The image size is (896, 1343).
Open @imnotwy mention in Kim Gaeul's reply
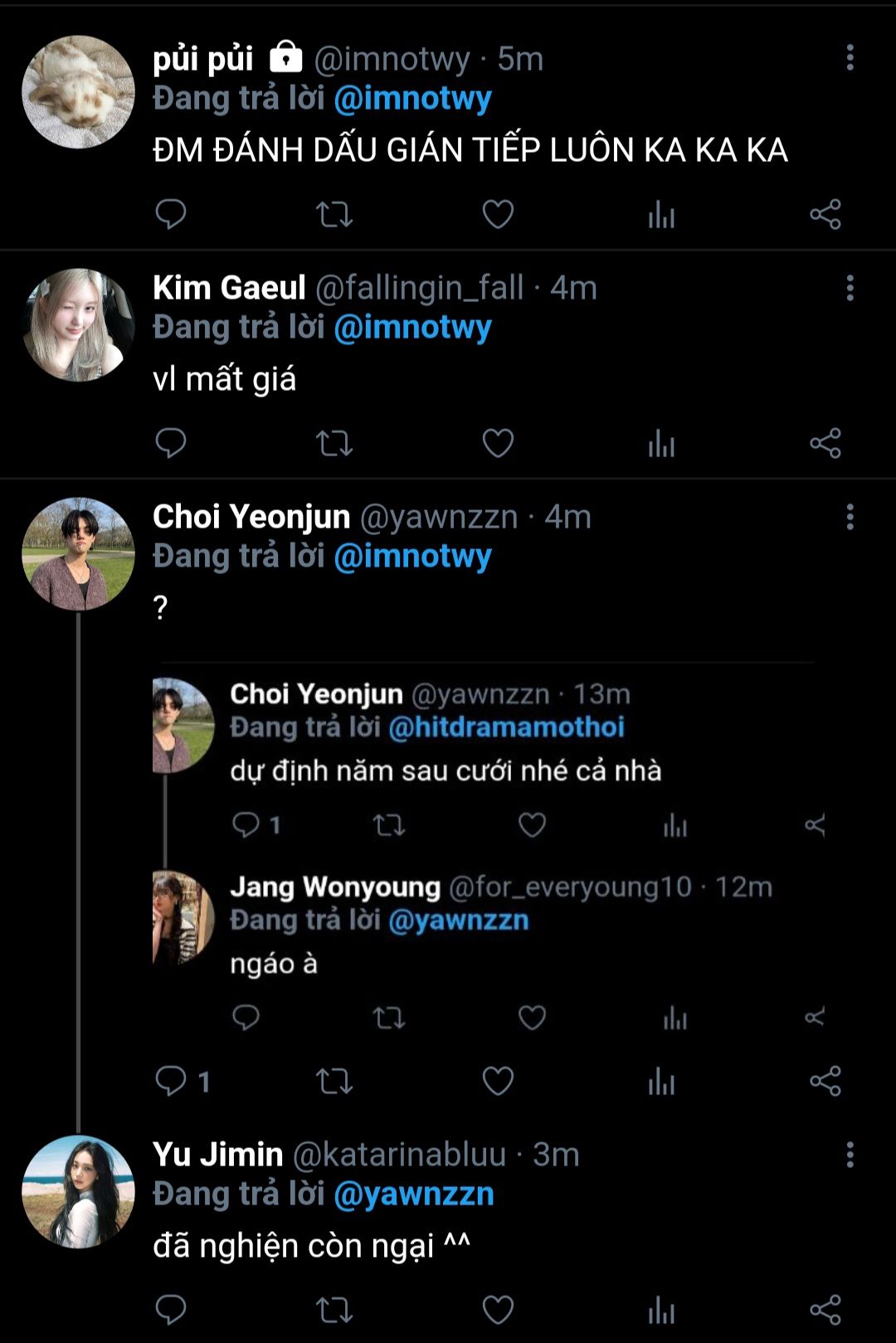[412, 328]
